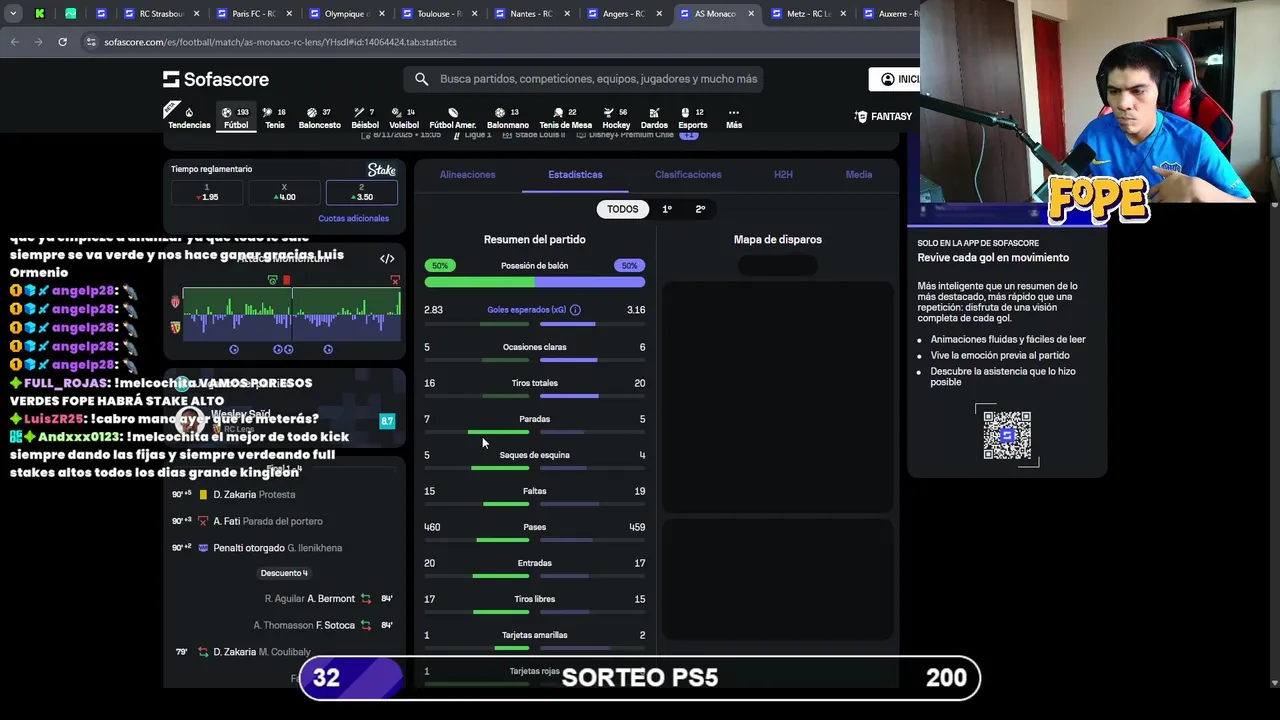Click the browser address bar URL
The width and height of the screenshot is (1280, 720).
tap(280, 42)
